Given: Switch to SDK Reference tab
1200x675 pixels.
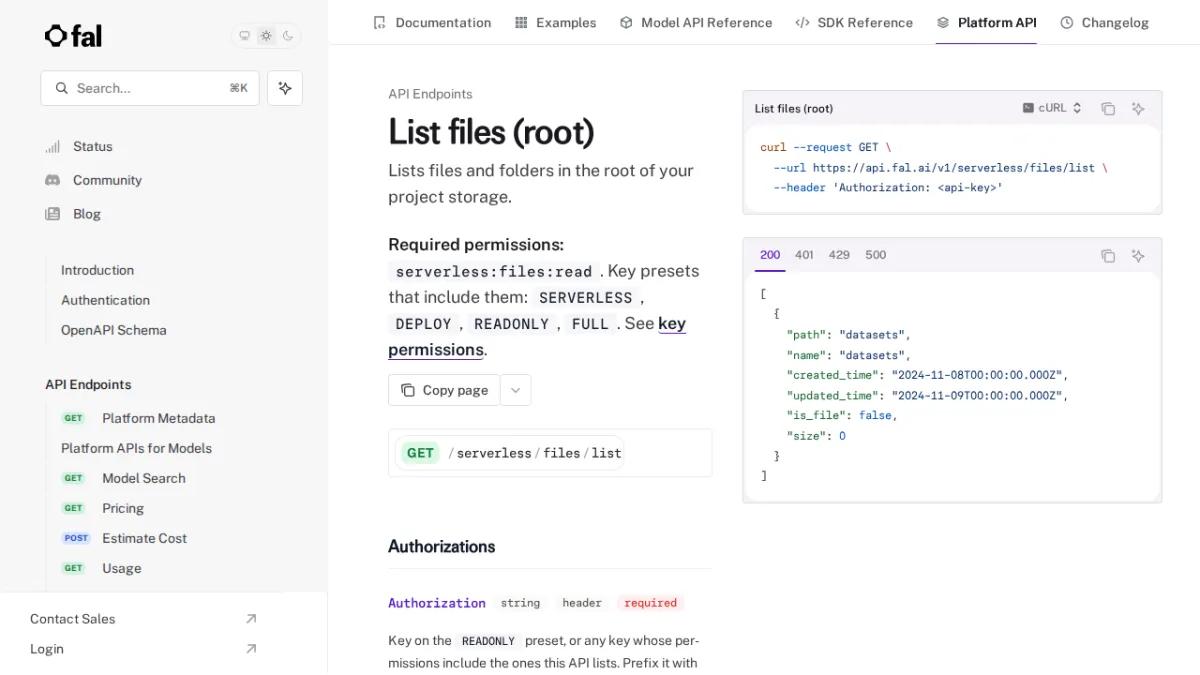Looking at the screenshot, I should click(854, 22).
